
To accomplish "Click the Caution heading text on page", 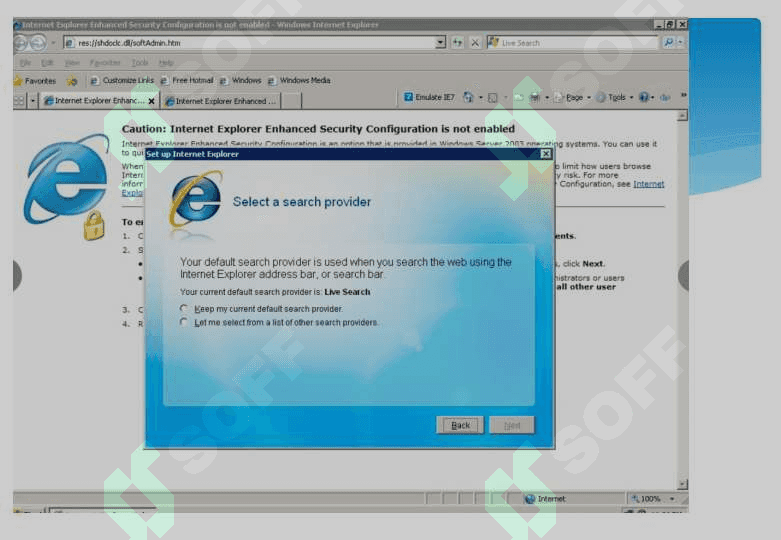I will pyautogui.click(x=318, y=129).
